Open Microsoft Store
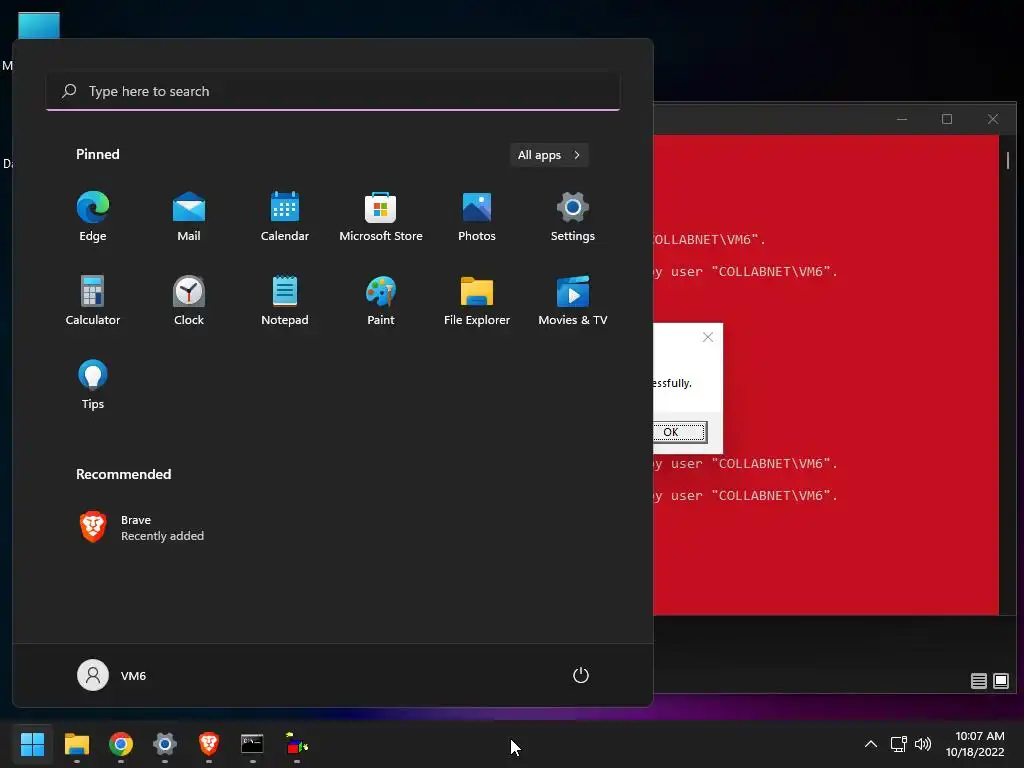Viewport: 1024px width, 768px height. tap(381, 217)
